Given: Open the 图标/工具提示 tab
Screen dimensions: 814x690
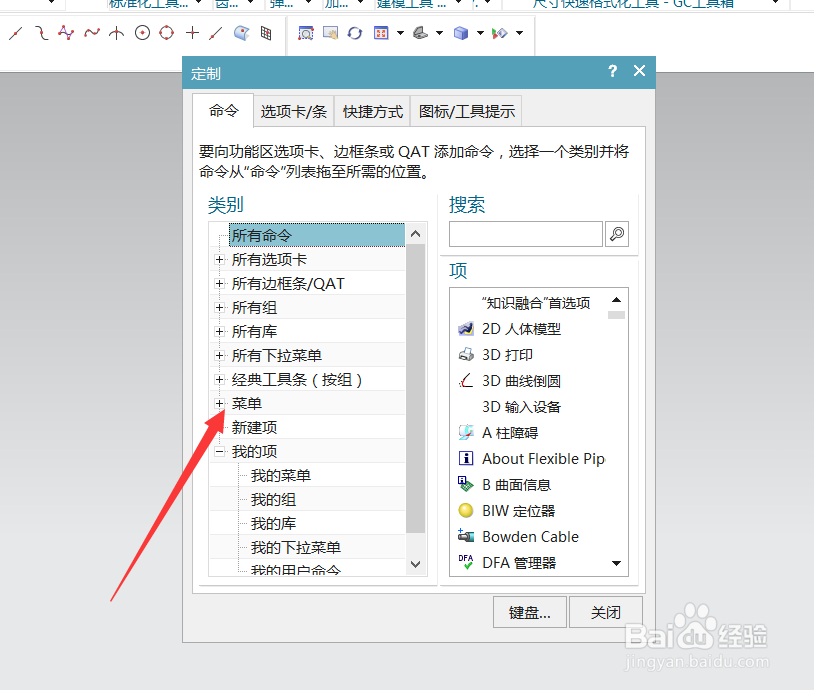Looking at the screenshot, I should pos(465,111).
